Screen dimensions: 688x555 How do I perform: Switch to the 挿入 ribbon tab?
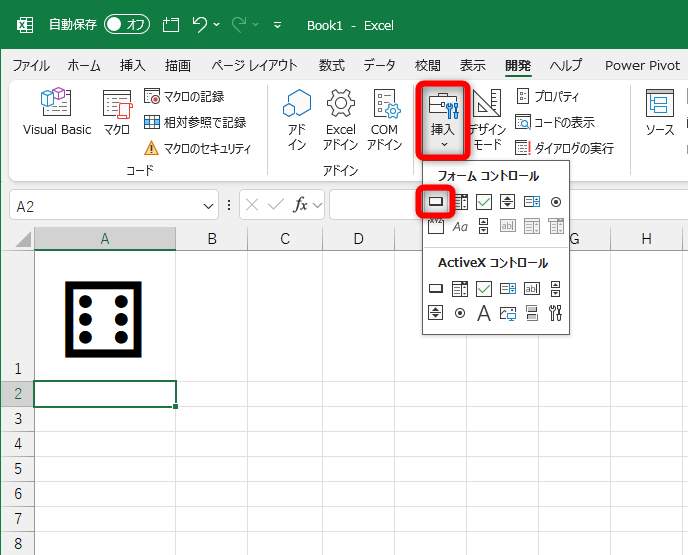coord(133,65)
